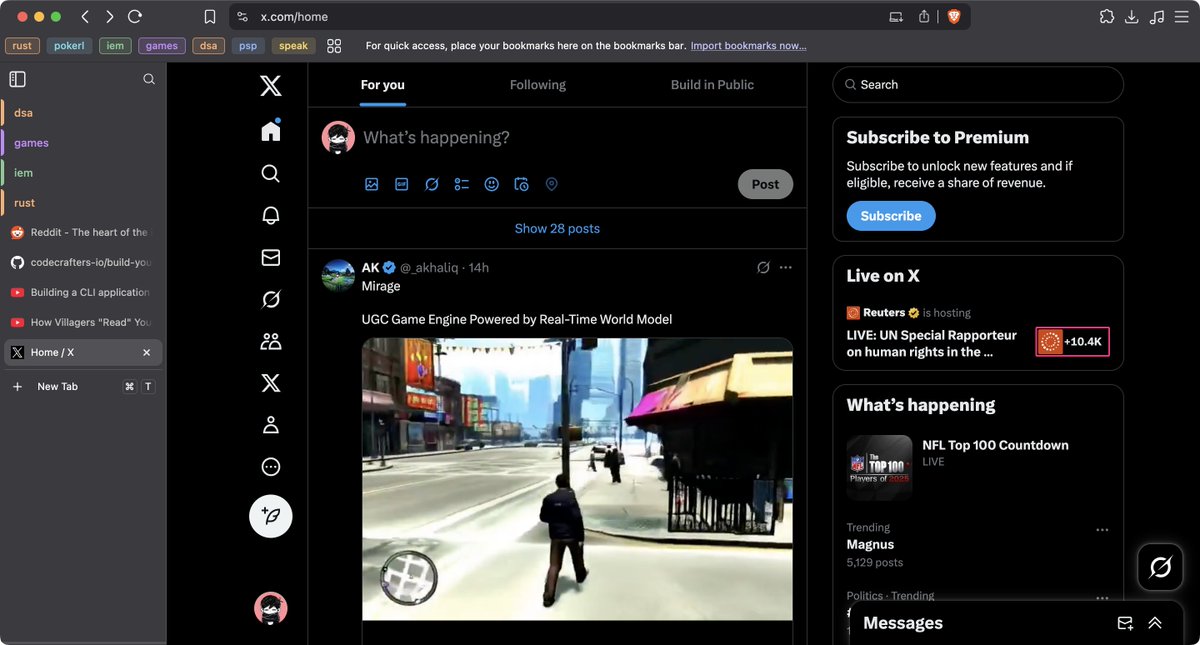
Task: Click the X logo at top of navigation
Action: point(270,86)
